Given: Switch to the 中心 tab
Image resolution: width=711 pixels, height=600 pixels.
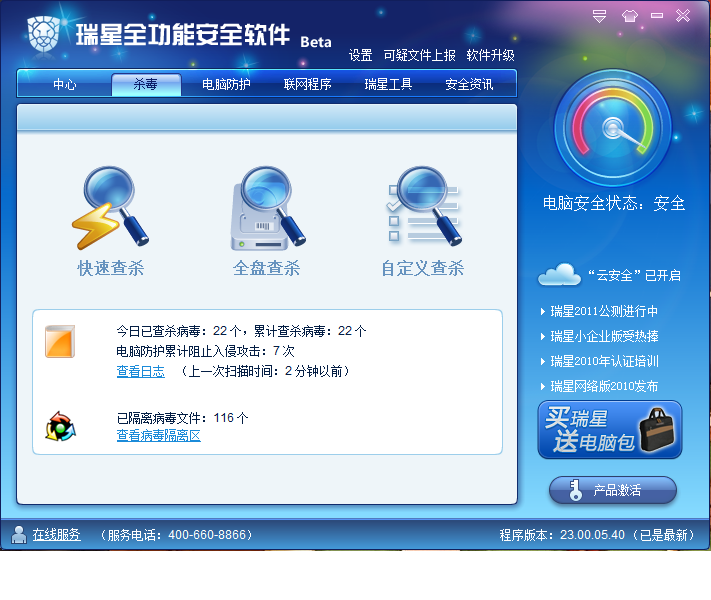Looking at the screenshot, I should click(64, 84).
